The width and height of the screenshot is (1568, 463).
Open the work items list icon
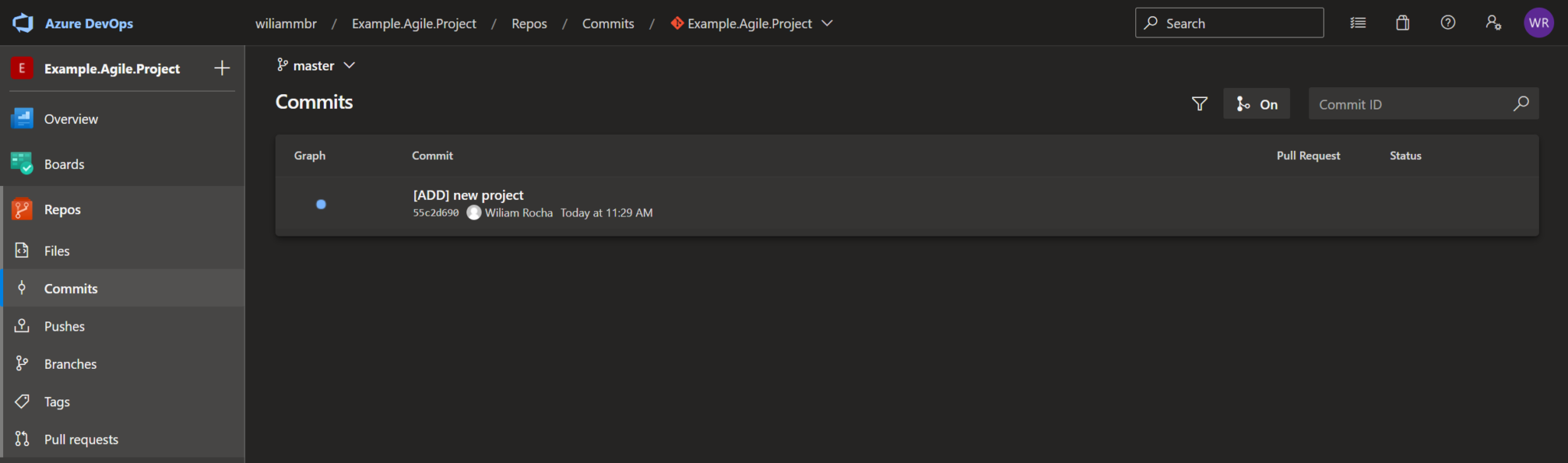[x=1357, y=23]
